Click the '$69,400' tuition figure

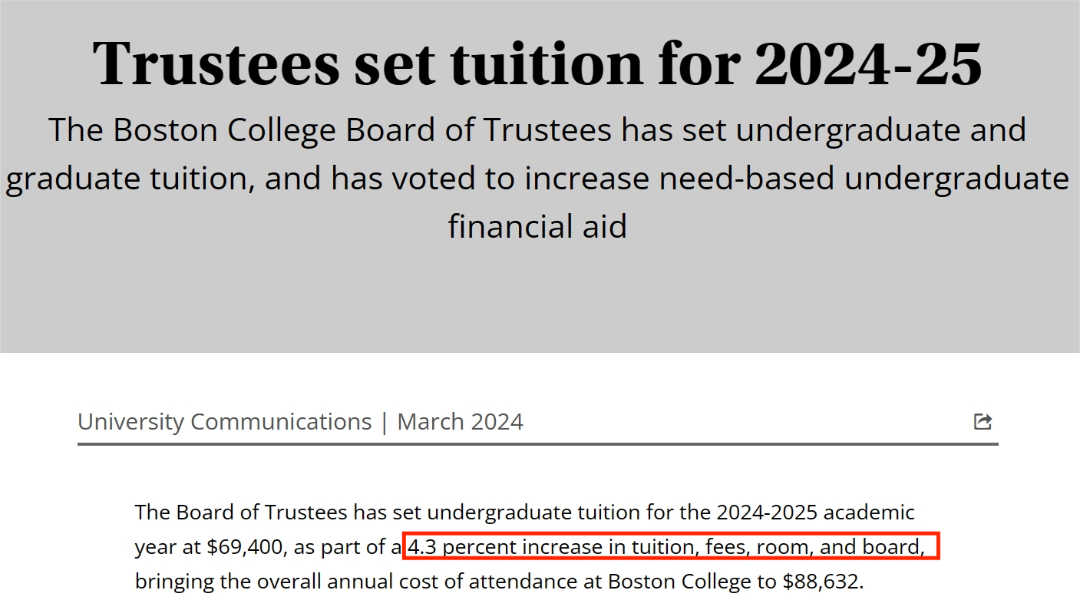click(245, 547)
